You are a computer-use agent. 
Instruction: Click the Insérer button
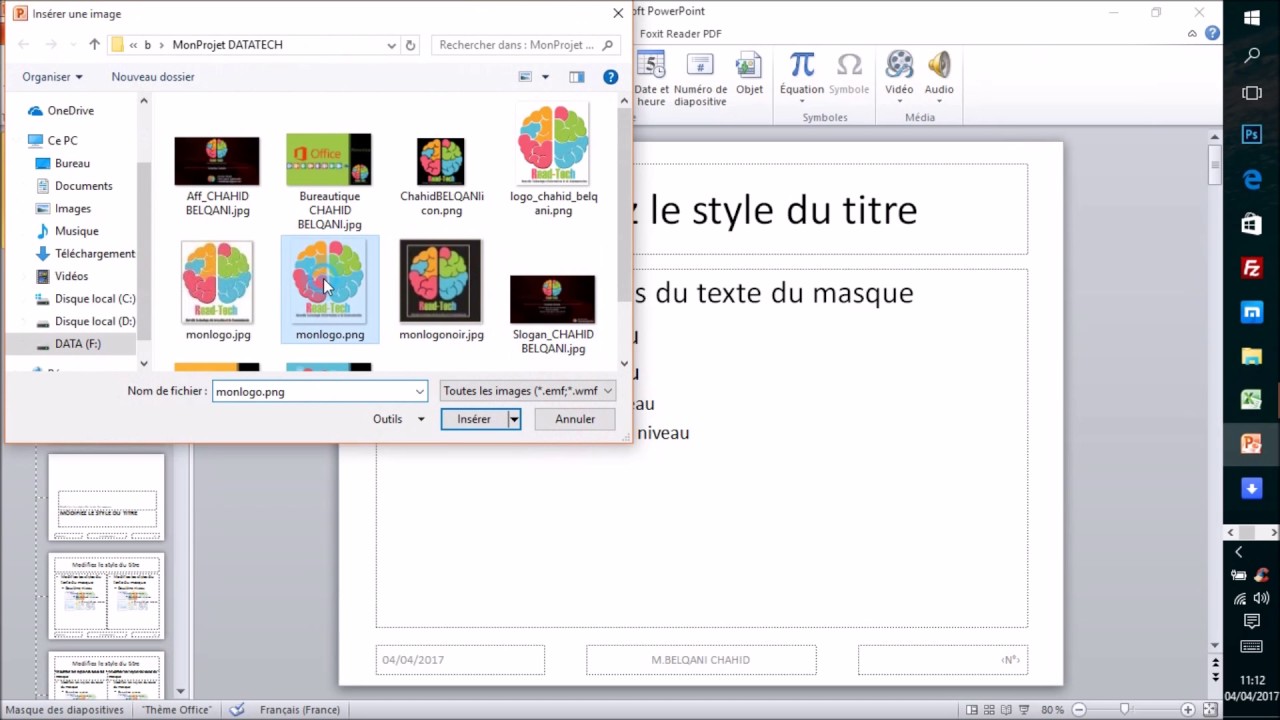tap(474, 419)
